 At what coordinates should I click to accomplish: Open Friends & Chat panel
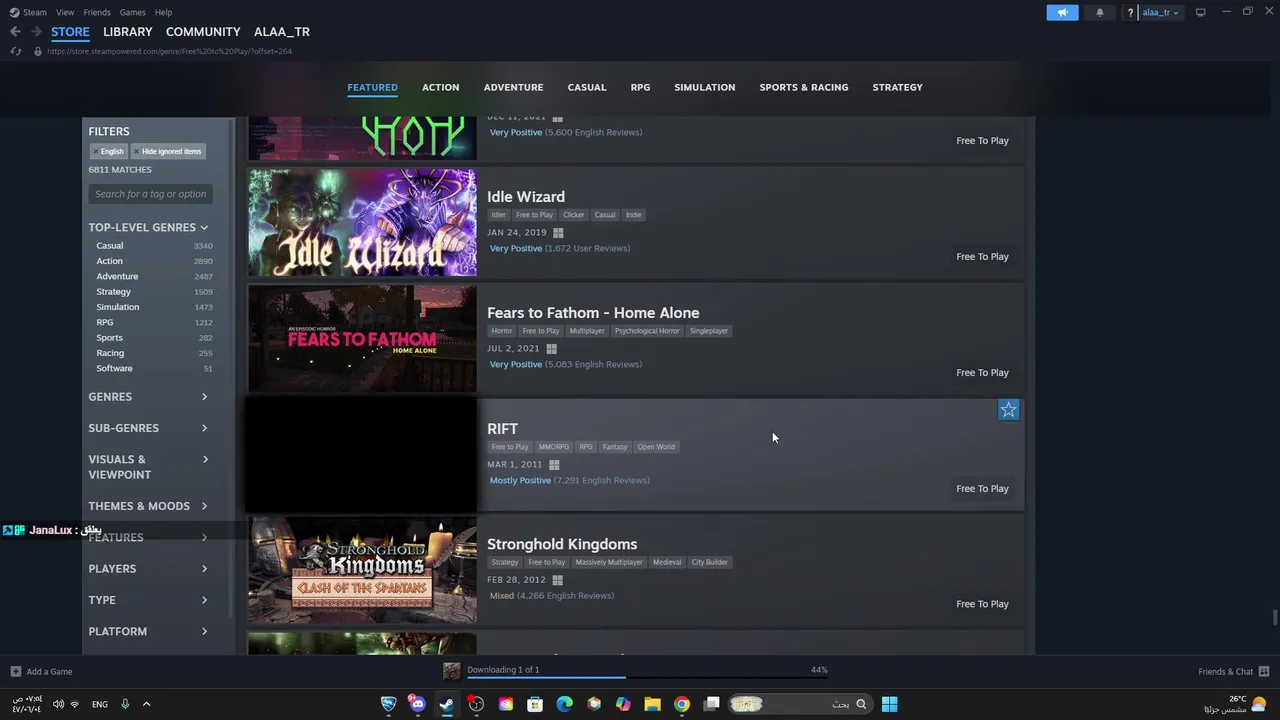coord(1234,672)
